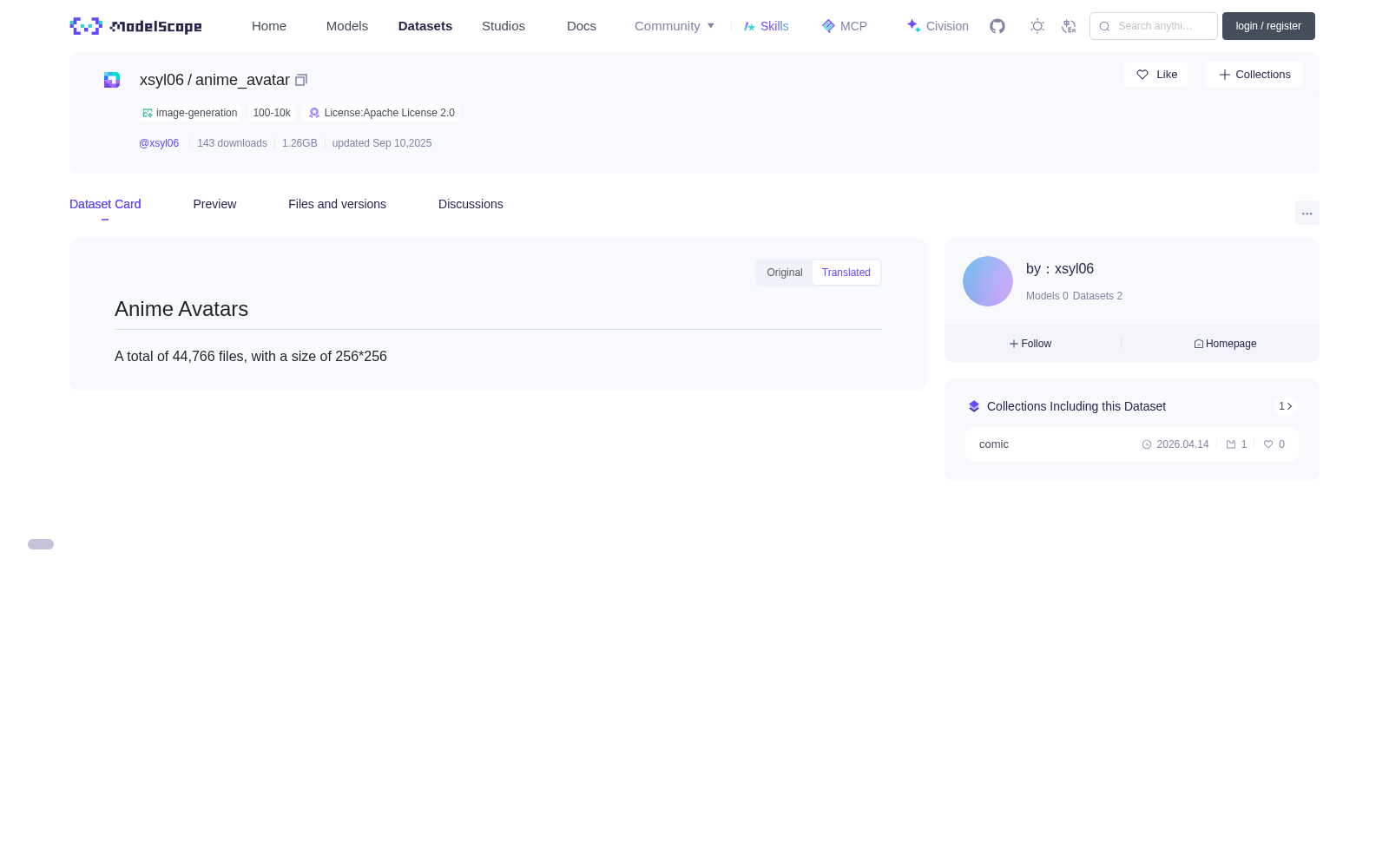Click the clock icon beside 2026.04.14

tap(1147, 444)
